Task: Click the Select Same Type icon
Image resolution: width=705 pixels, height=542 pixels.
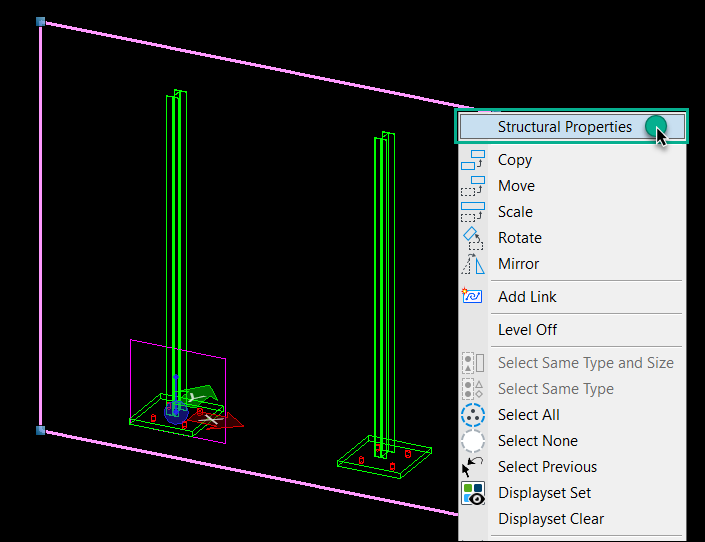Action: pyautogui.click(x=473, y=389)
